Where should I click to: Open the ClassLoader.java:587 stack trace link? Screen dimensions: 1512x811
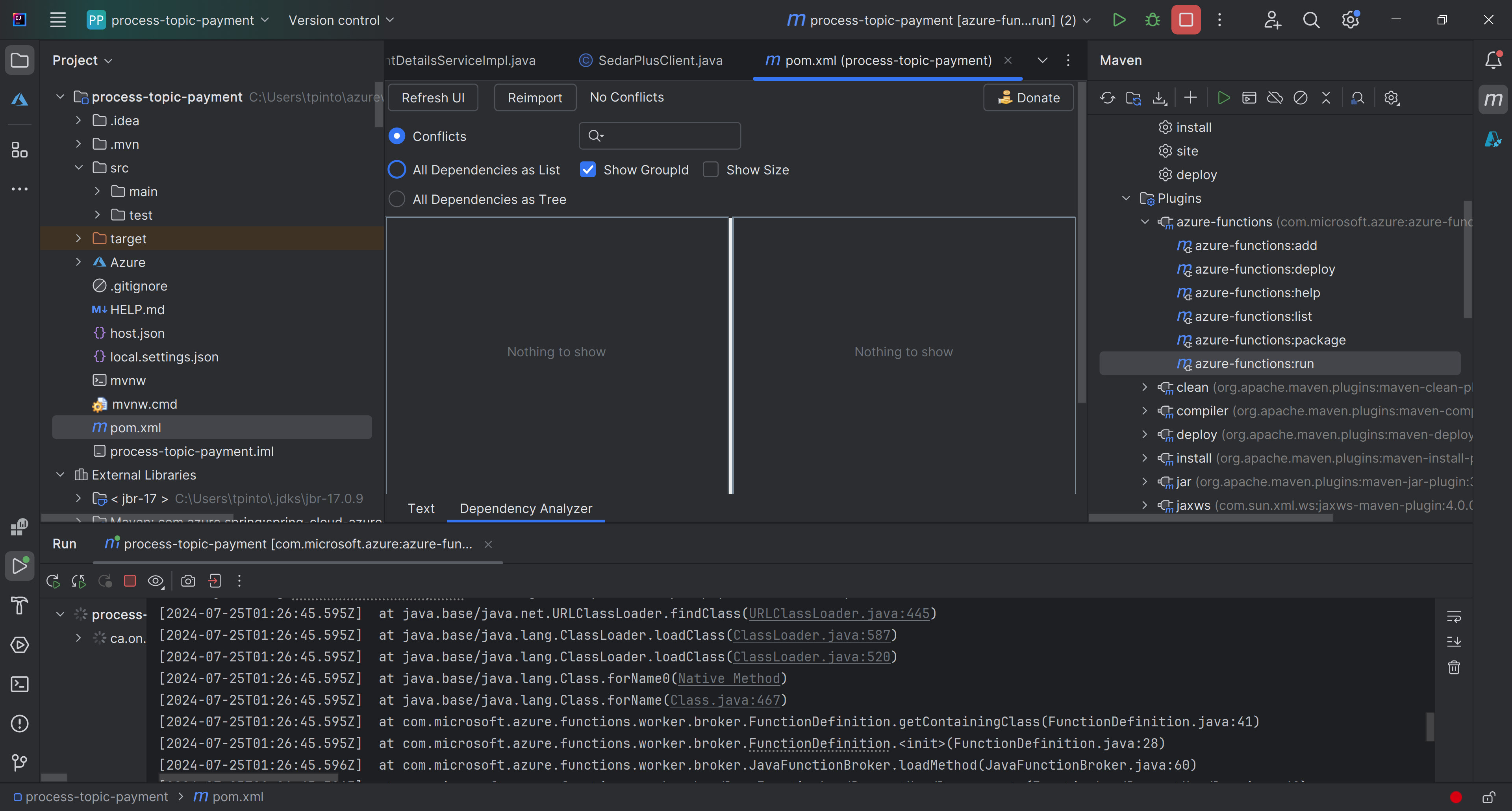[812, 635]
